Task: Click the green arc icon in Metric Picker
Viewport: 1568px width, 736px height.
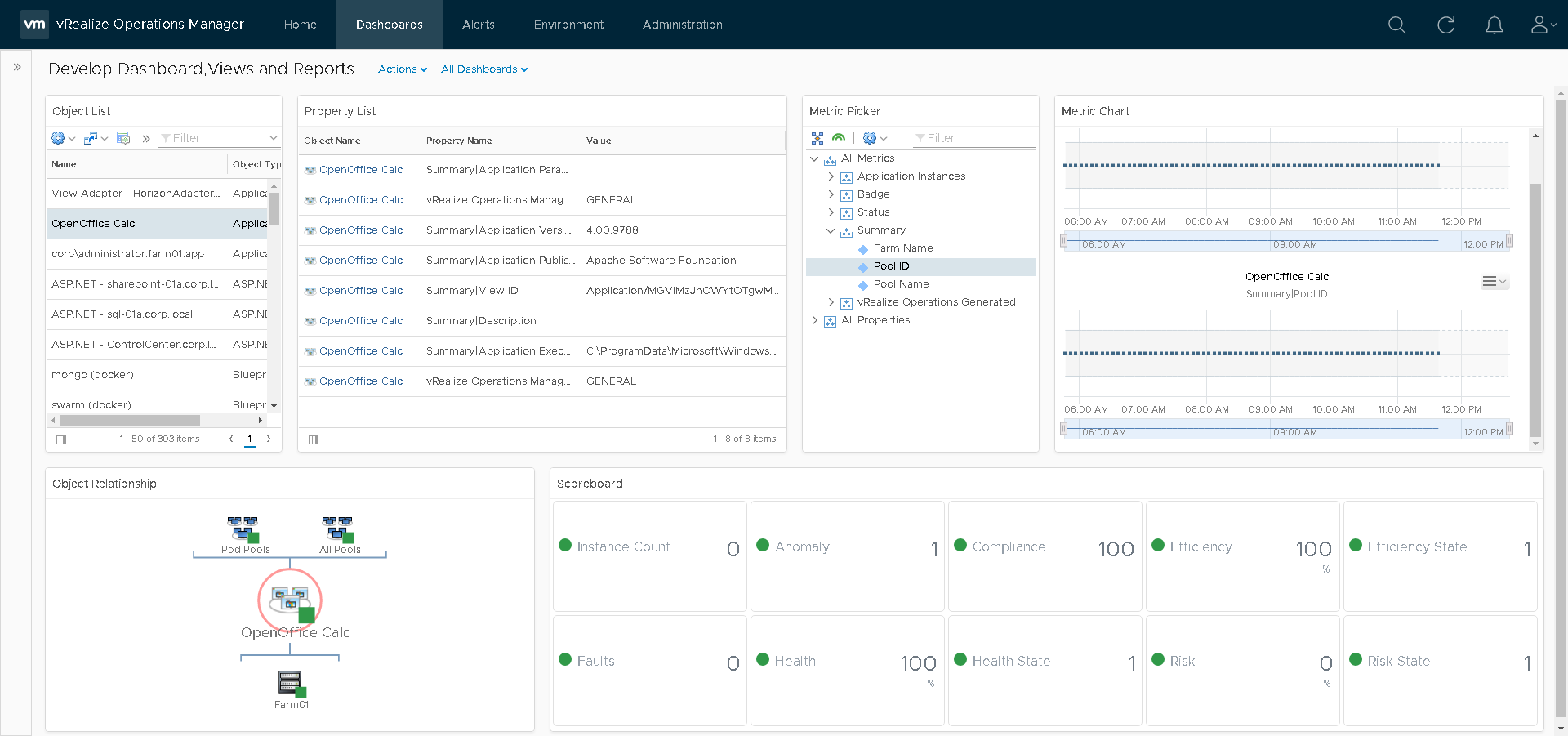Action: [x=838, y=138]
